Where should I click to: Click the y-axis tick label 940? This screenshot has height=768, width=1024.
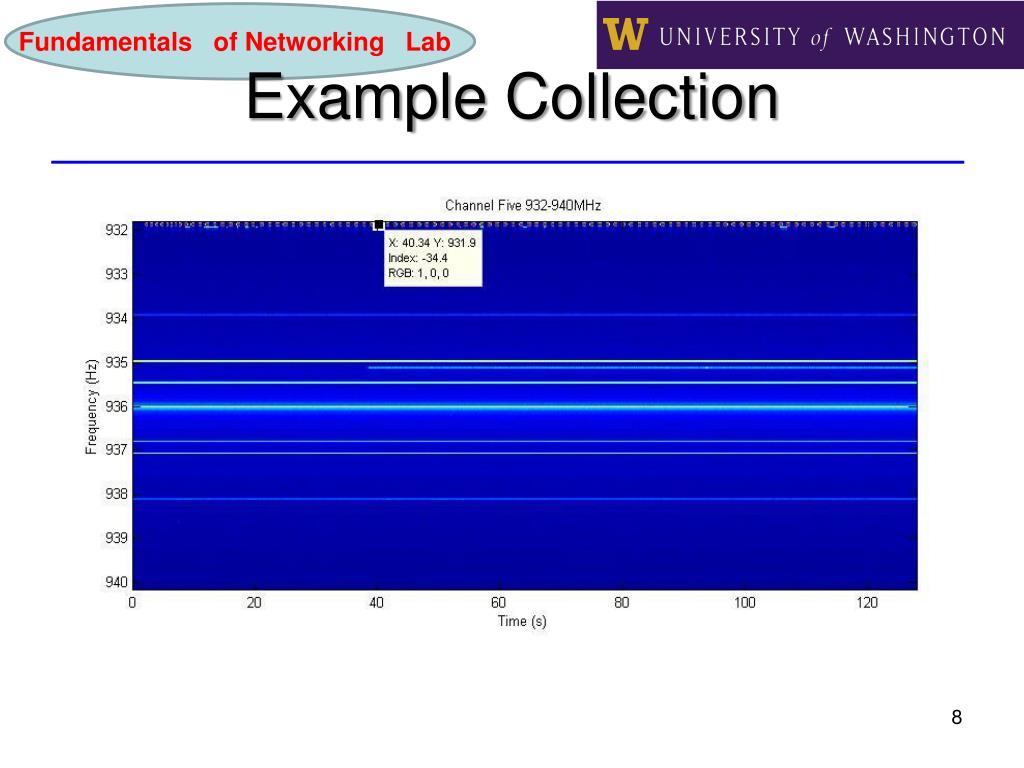(x=116, y=582)
